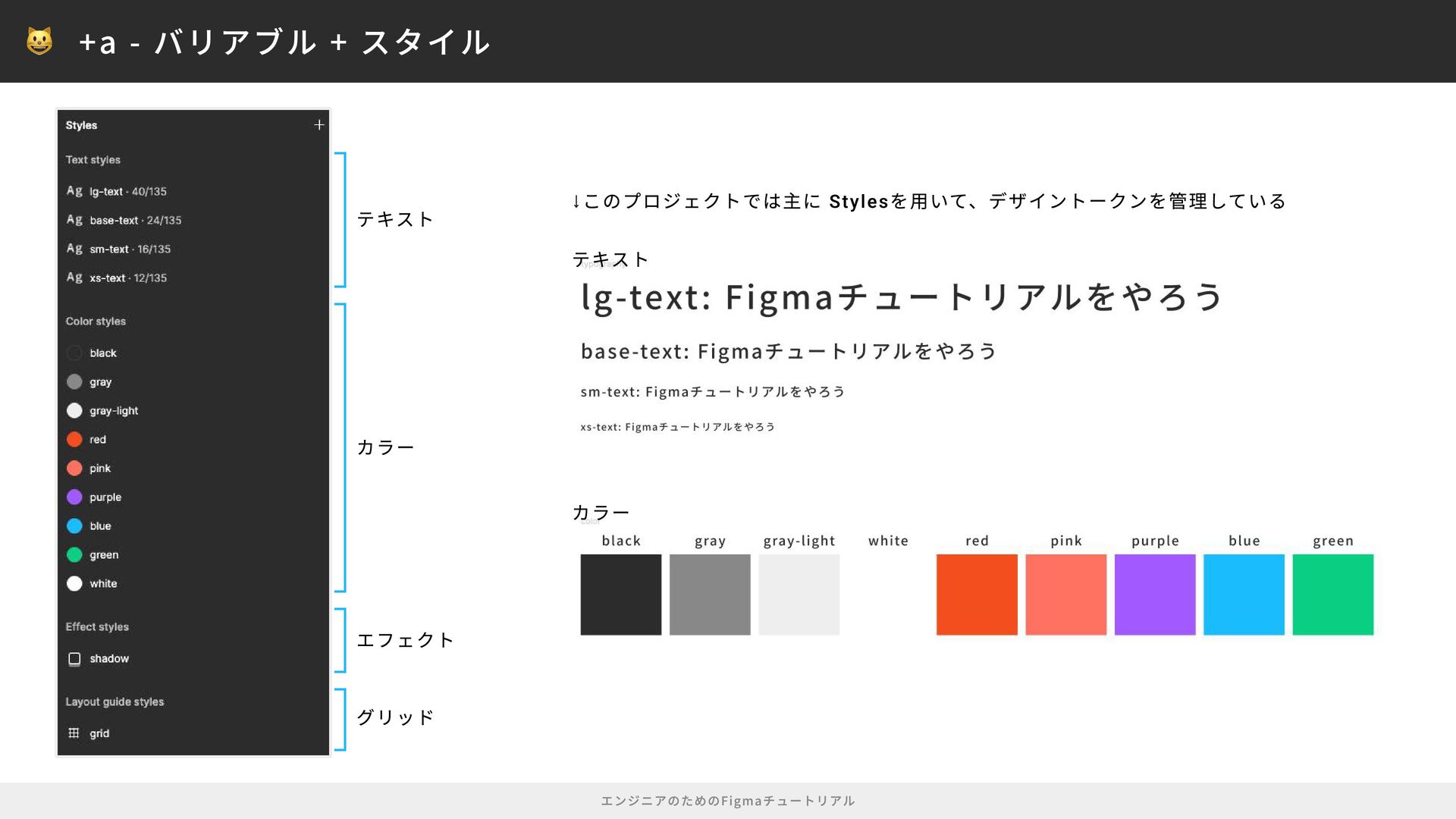Select the purple color style circle
This screenshot has height=819, width=1456.
click(74, 497)
